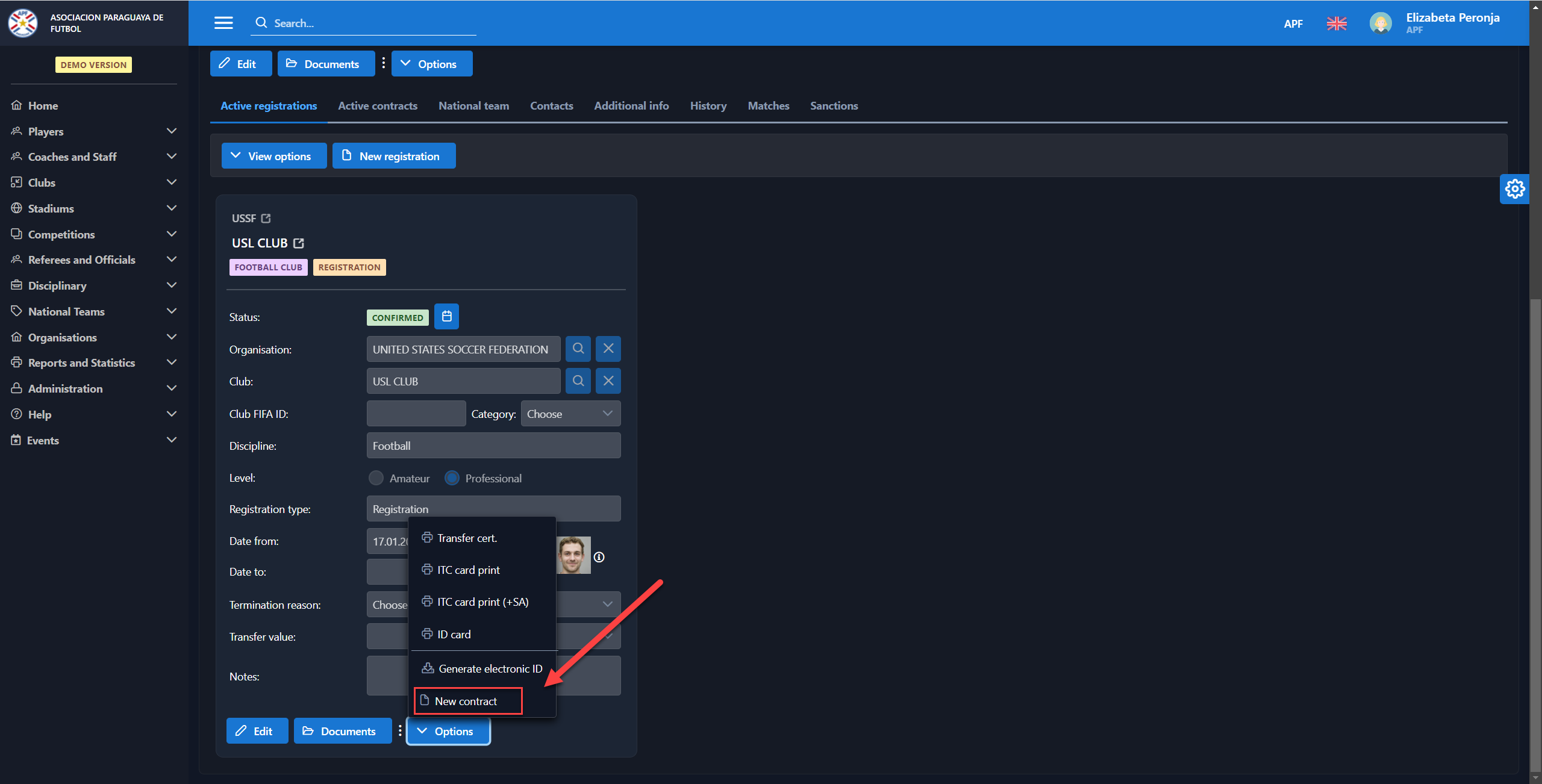Switch to the Active contracts tab
Viewport: 1542px width, 784px height.
[378, 106]
